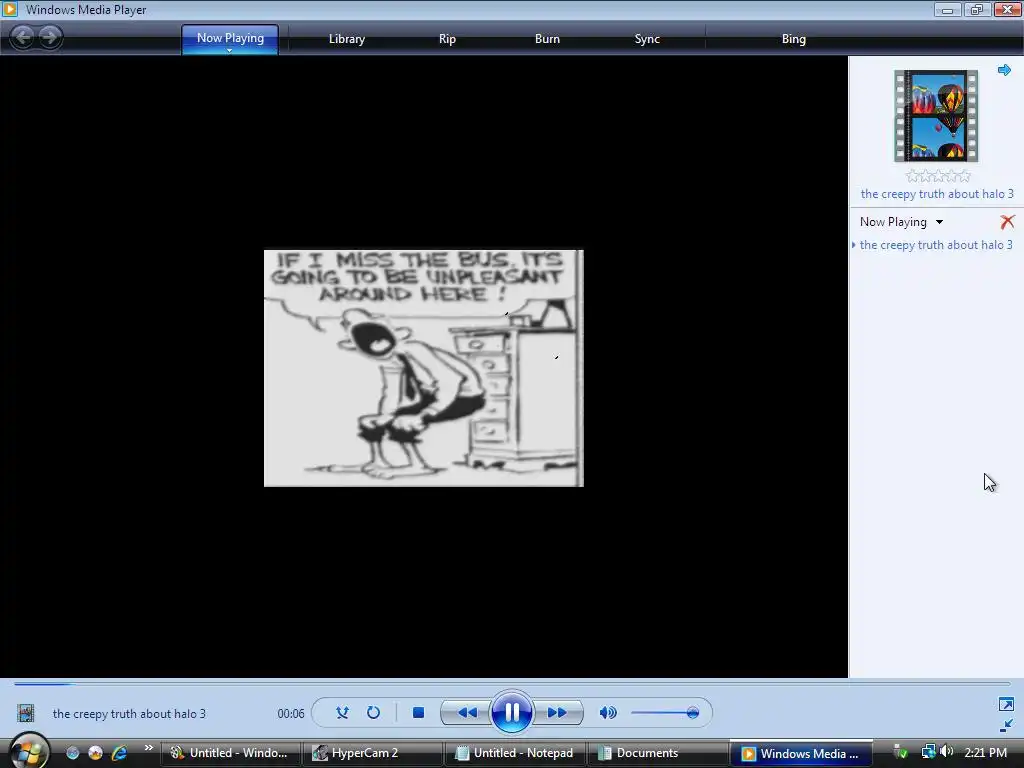The image size is (1024, 768).
Task: Open system tray volume icon
Action: (x=946, y=752)
